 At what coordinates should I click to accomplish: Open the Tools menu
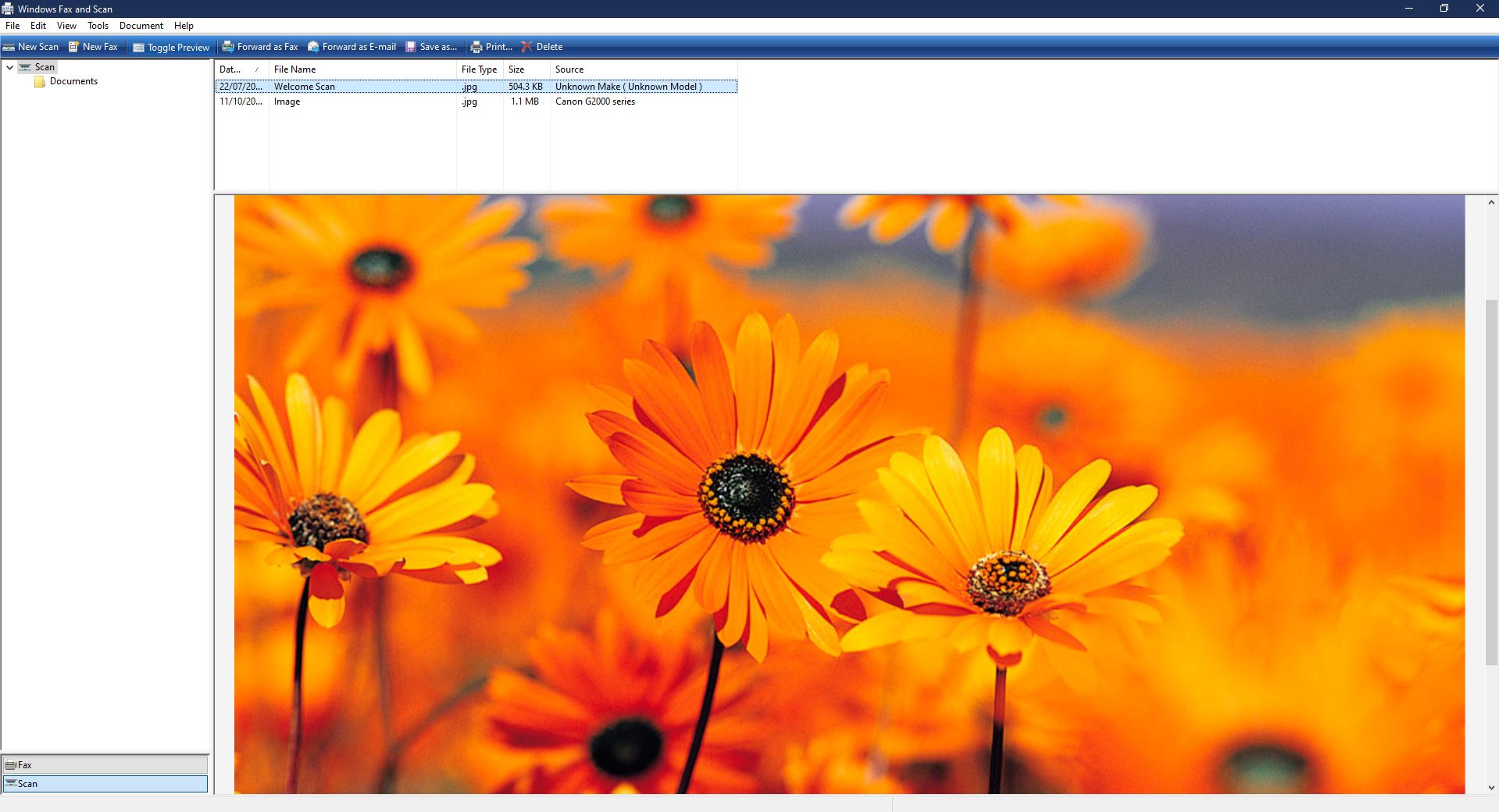(x=98, y=26)
